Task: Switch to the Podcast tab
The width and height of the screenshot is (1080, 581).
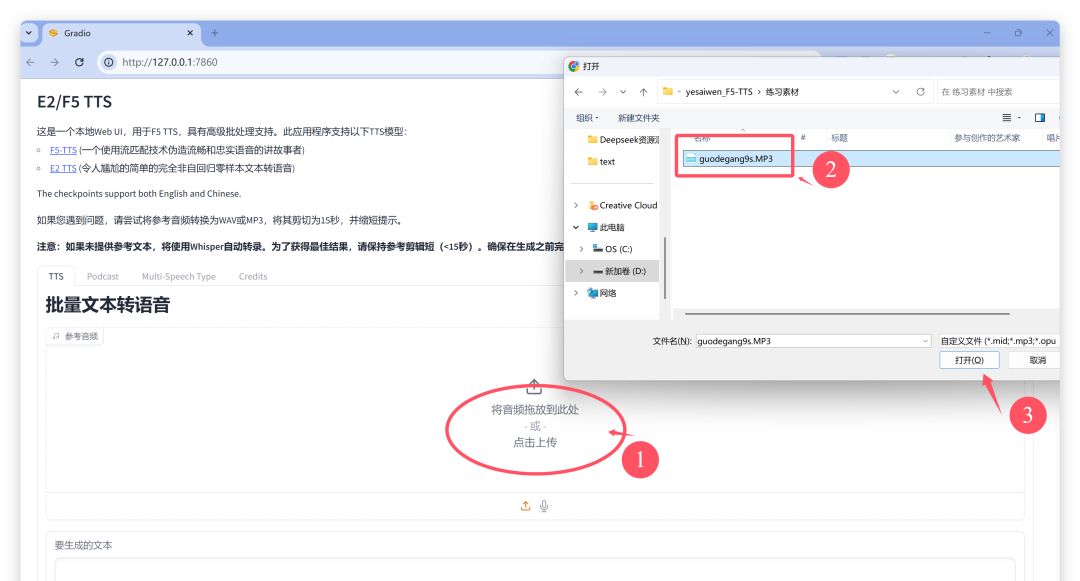Action: (x=103, y=276)
